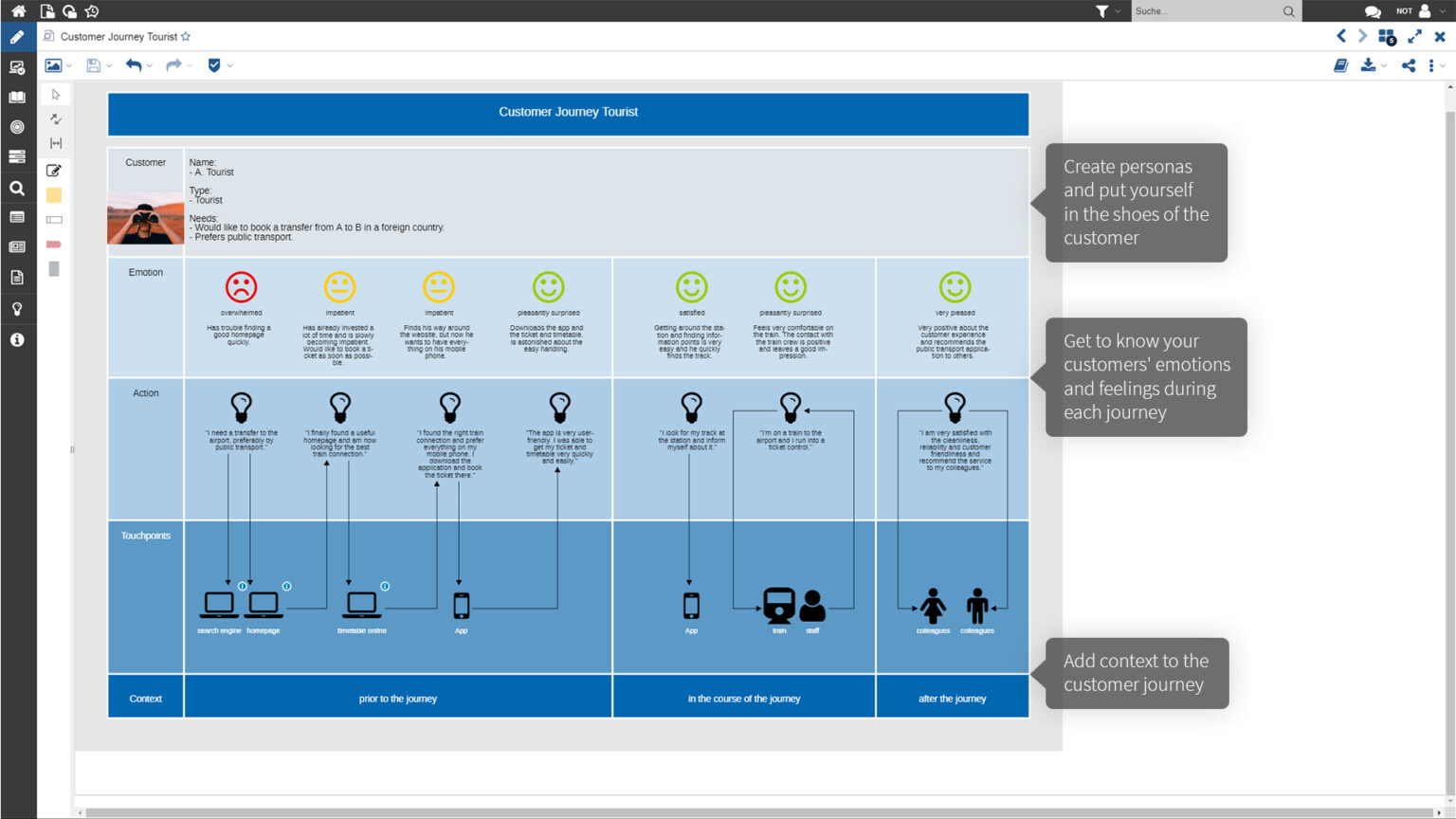Toggle the shield validation check in the toolbar

[217, 64]
